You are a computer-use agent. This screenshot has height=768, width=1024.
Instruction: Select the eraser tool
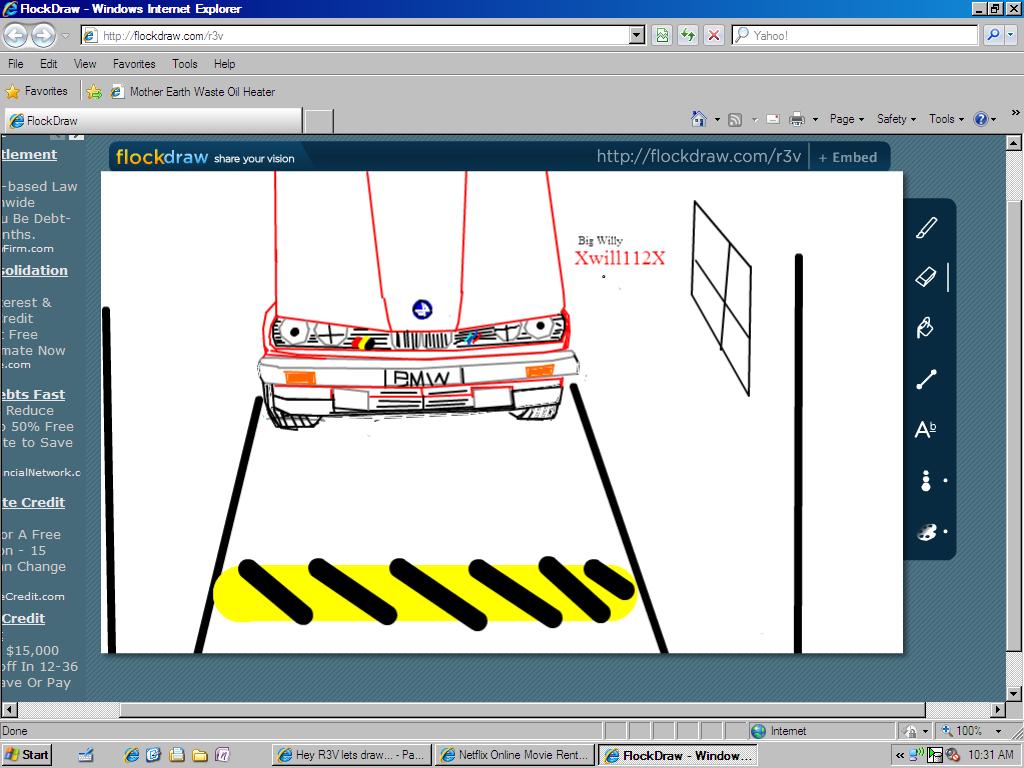926,277
